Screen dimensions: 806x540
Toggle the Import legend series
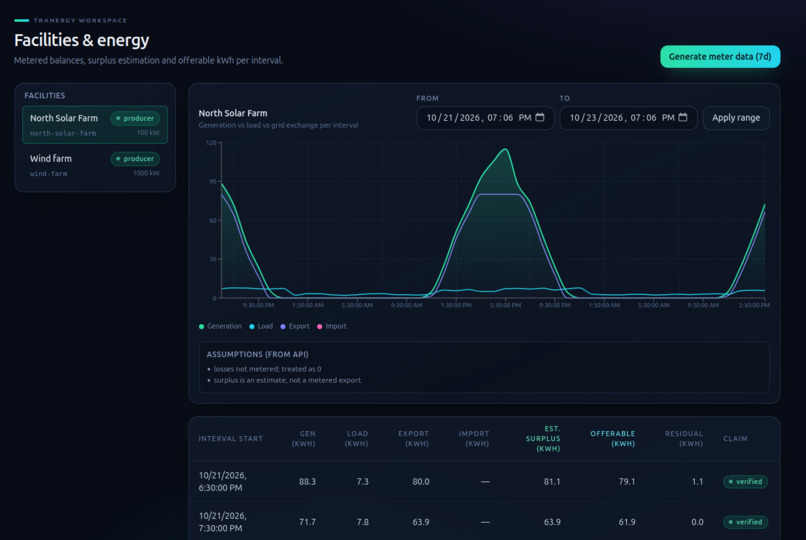click(x=332, y=326)
